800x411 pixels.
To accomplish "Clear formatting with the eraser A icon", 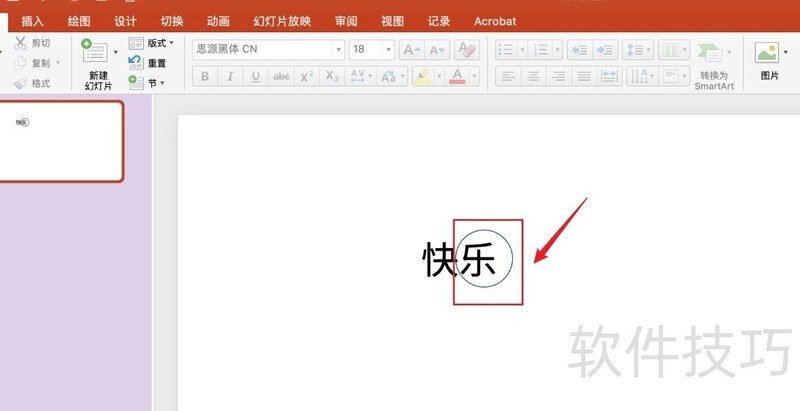I will pyautogui.click(x=466, y=50).
